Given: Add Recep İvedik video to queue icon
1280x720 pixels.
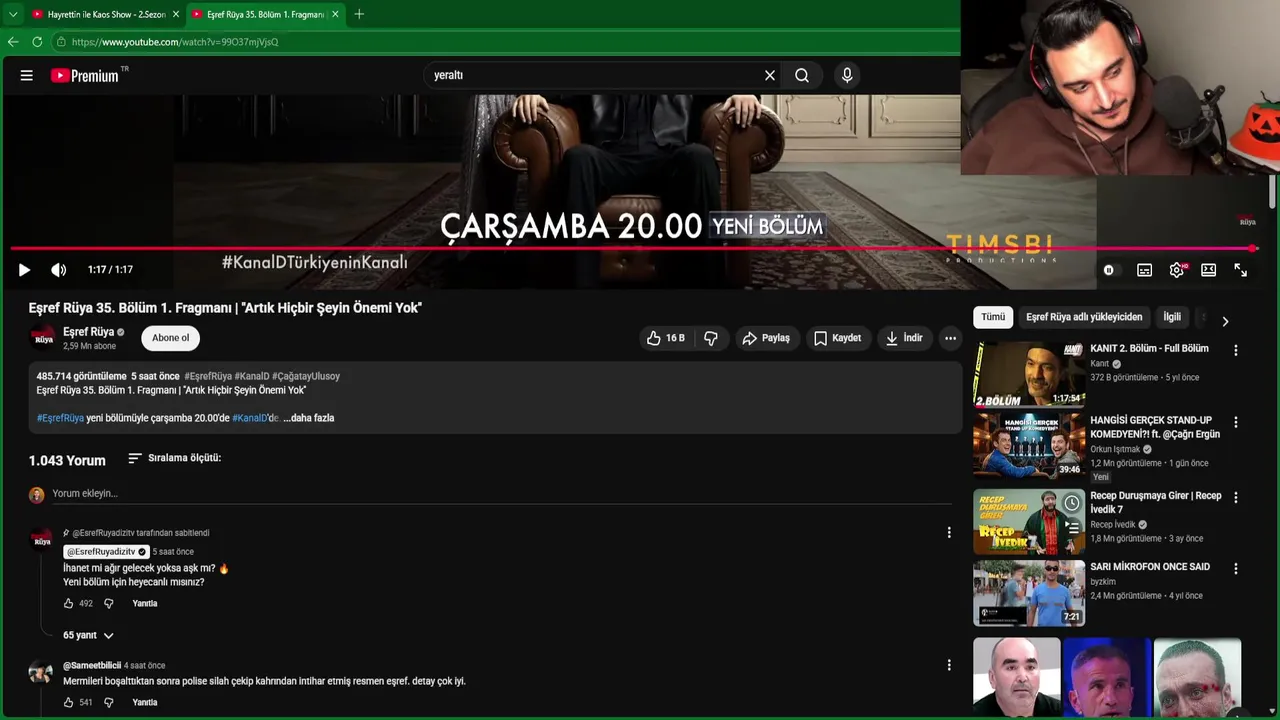Looking at the screenshot, I should [x=1071, y=528].
